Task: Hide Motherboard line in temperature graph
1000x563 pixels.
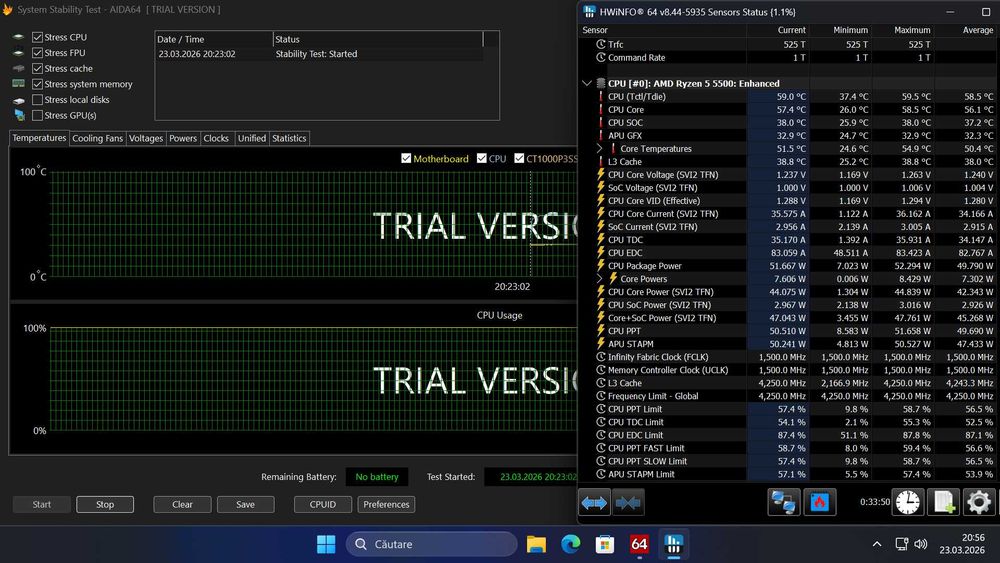Action: point(406,158)
